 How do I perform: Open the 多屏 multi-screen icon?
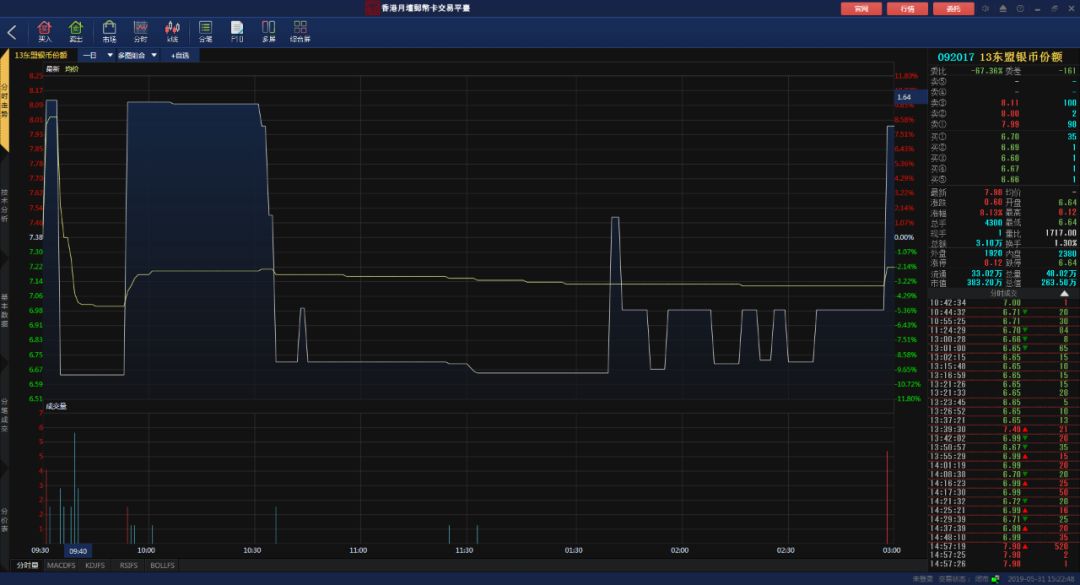(269, 31)
